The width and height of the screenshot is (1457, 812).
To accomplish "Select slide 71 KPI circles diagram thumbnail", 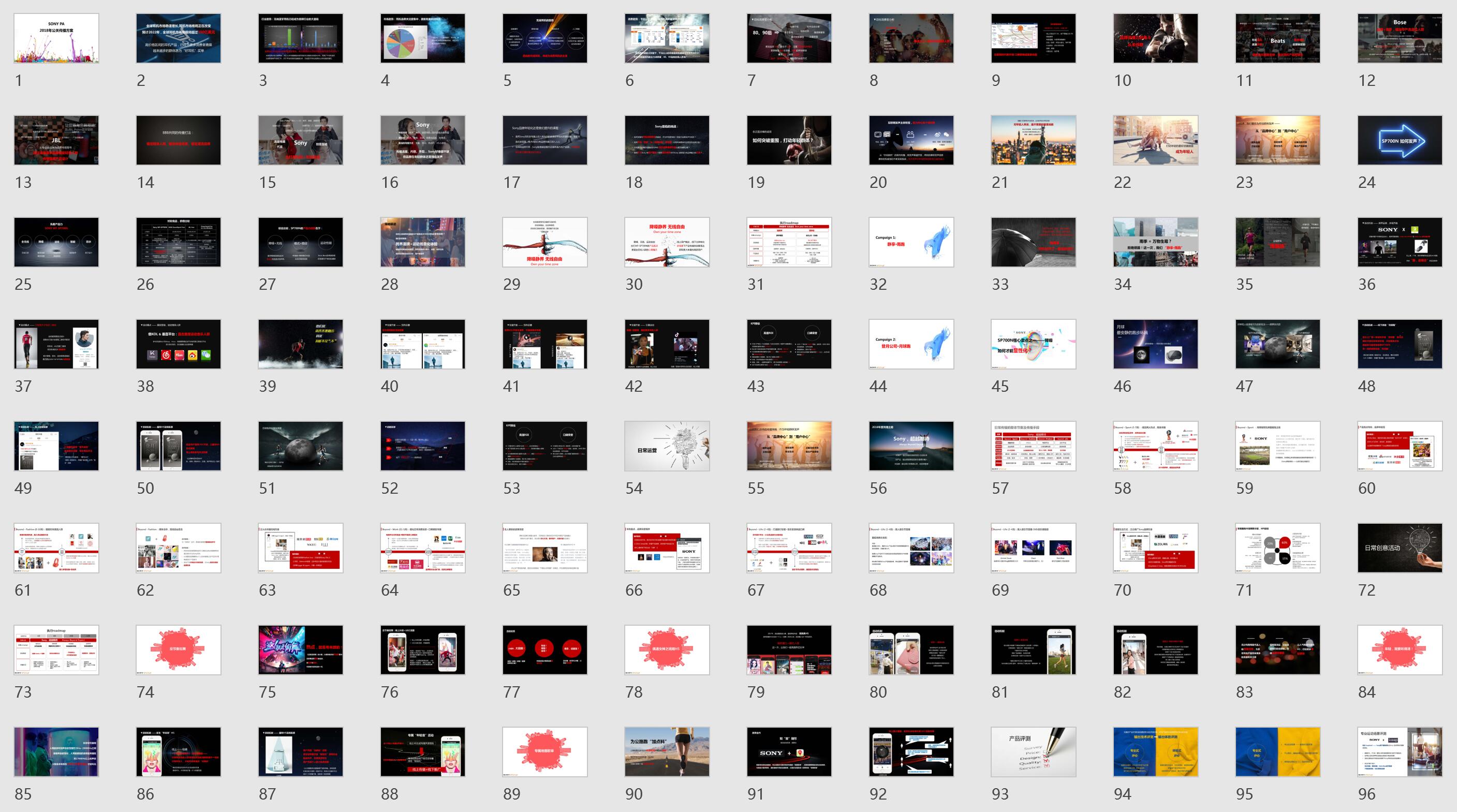I will [x=1278, y=548].
